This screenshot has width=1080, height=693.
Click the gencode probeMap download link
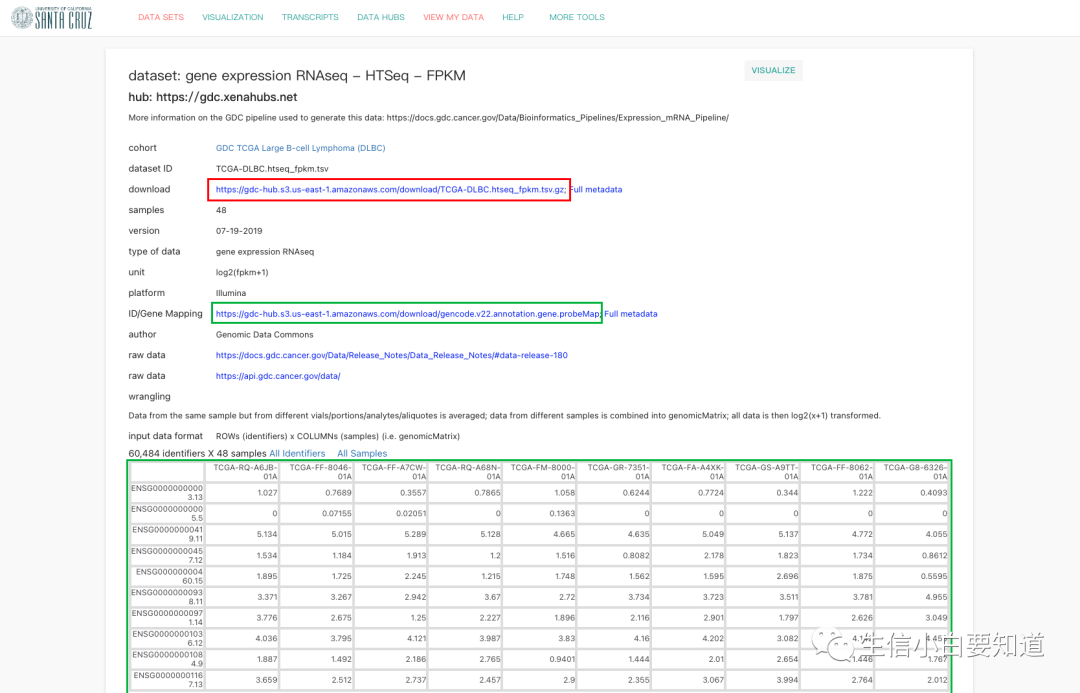408,313
